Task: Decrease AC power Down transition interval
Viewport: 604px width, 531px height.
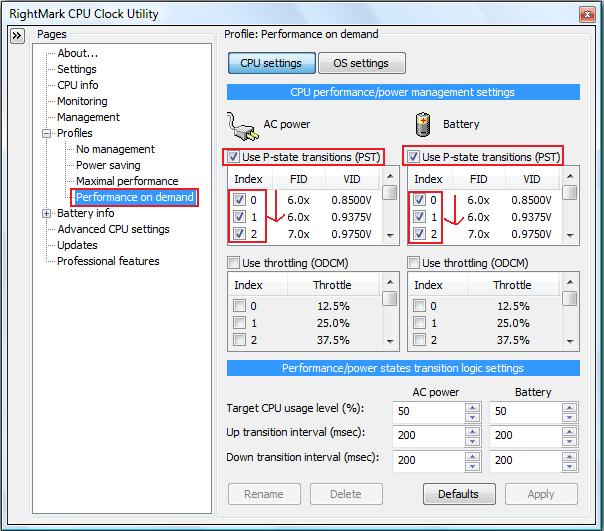Action: pos(472,466)
